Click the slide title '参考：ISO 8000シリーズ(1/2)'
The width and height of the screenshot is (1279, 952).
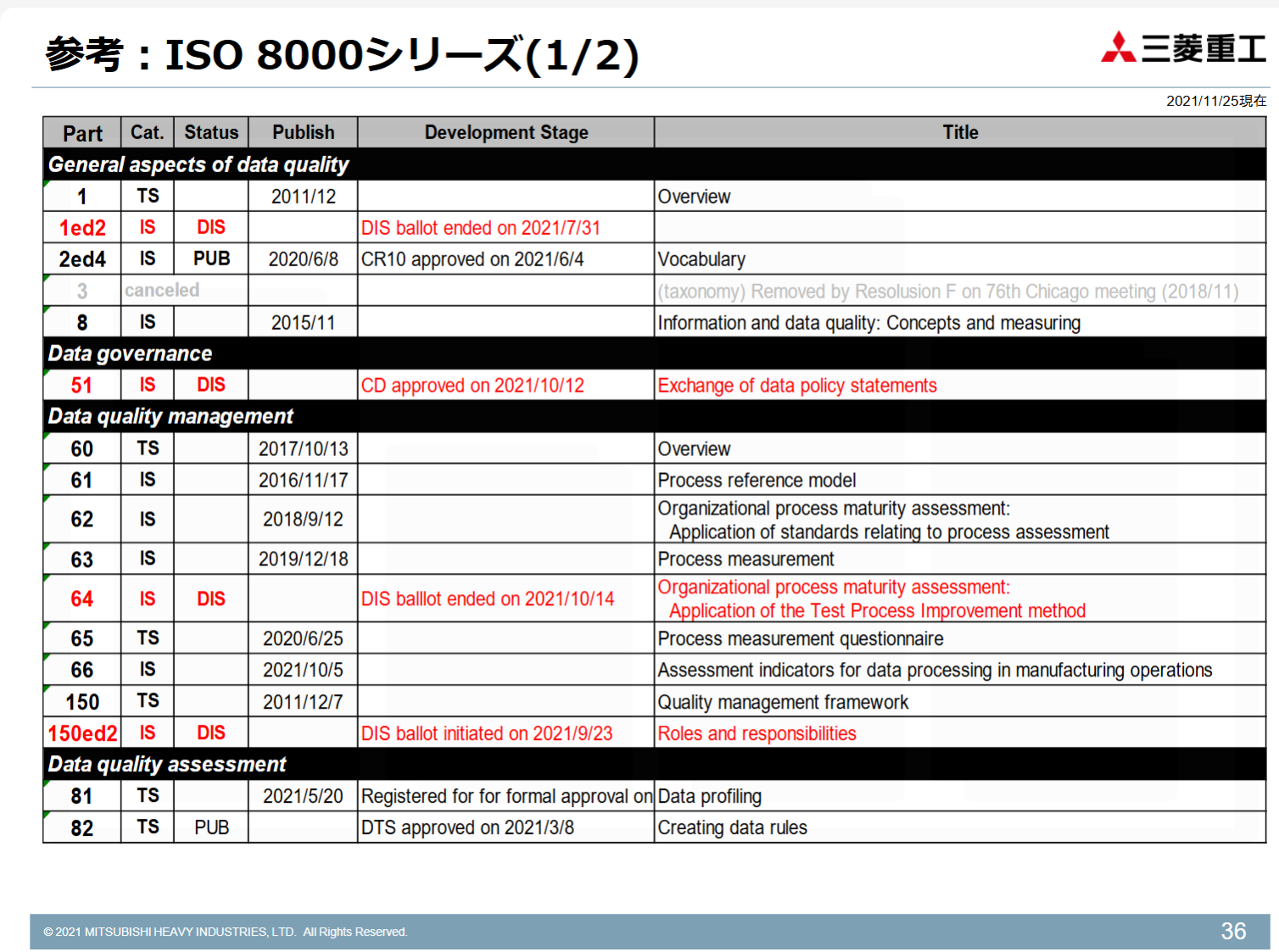(x=342, y=55)
